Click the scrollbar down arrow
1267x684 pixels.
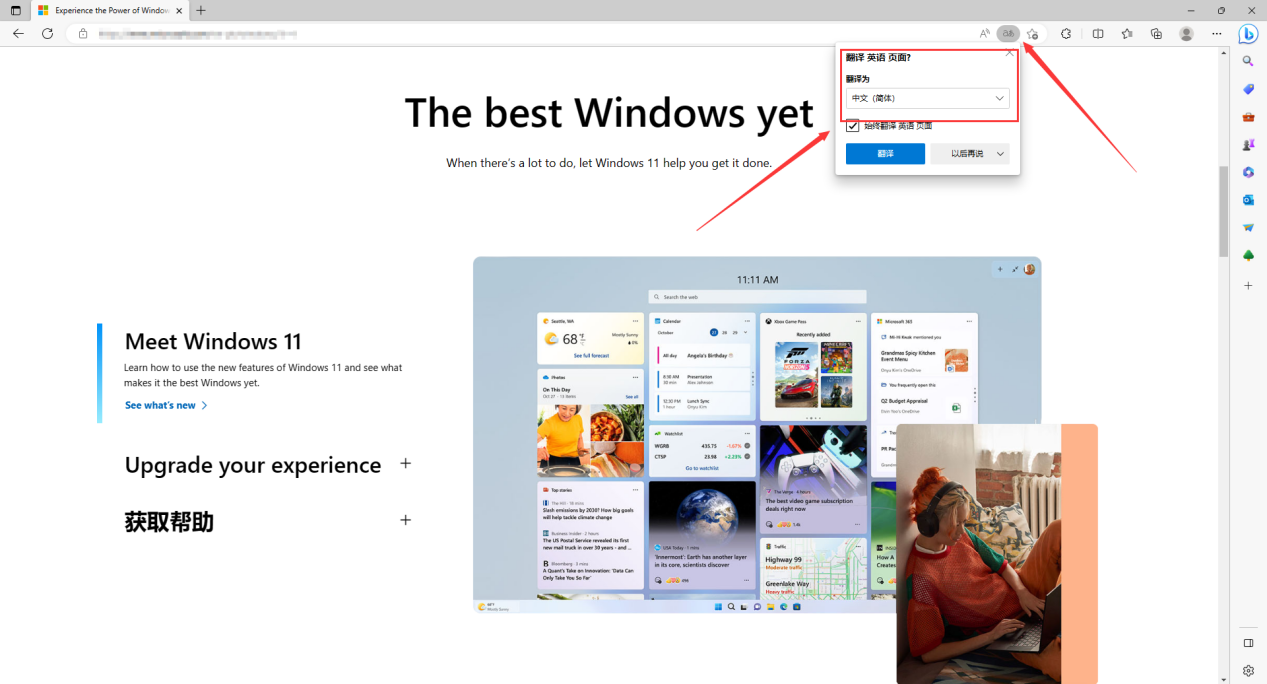tap(1223, 678)
